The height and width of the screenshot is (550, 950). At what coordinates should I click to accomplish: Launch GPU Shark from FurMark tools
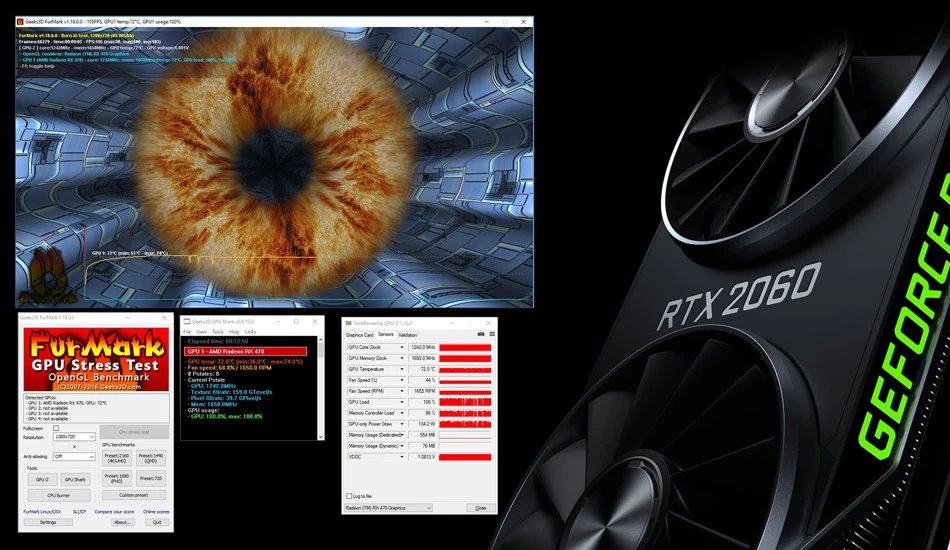pyautogui.click(x=75, y=479)
